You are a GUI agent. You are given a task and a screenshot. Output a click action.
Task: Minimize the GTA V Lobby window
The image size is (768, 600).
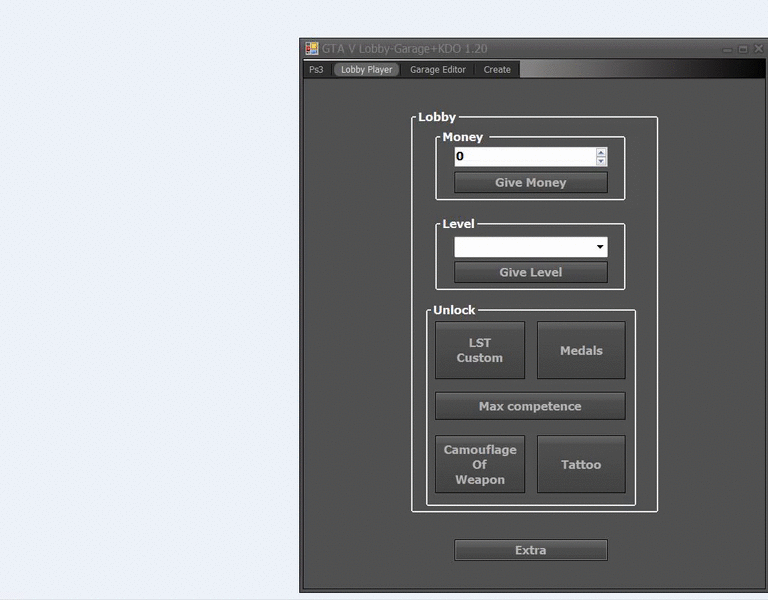[x=727, y=49]
